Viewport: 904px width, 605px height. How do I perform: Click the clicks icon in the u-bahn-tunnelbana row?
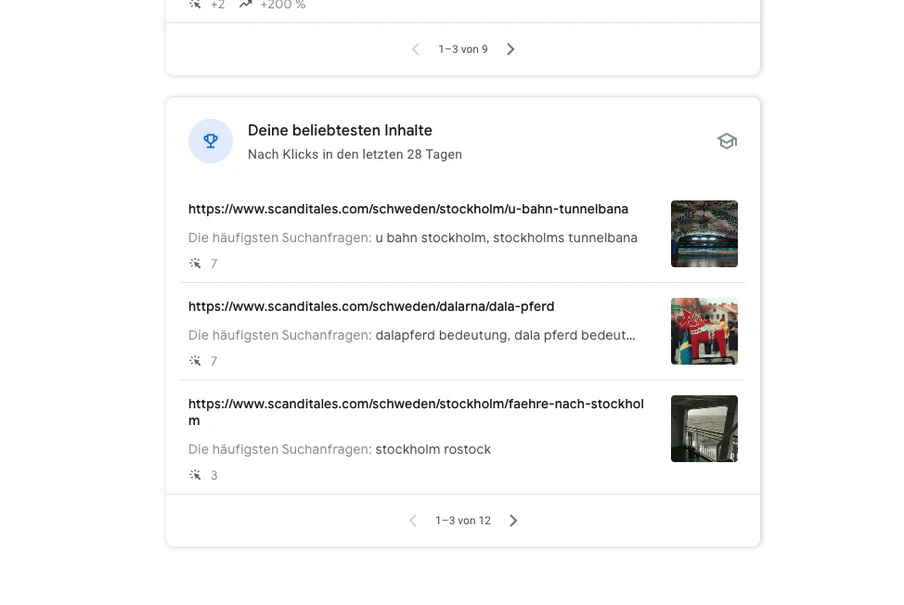click(x=195, y=264)
